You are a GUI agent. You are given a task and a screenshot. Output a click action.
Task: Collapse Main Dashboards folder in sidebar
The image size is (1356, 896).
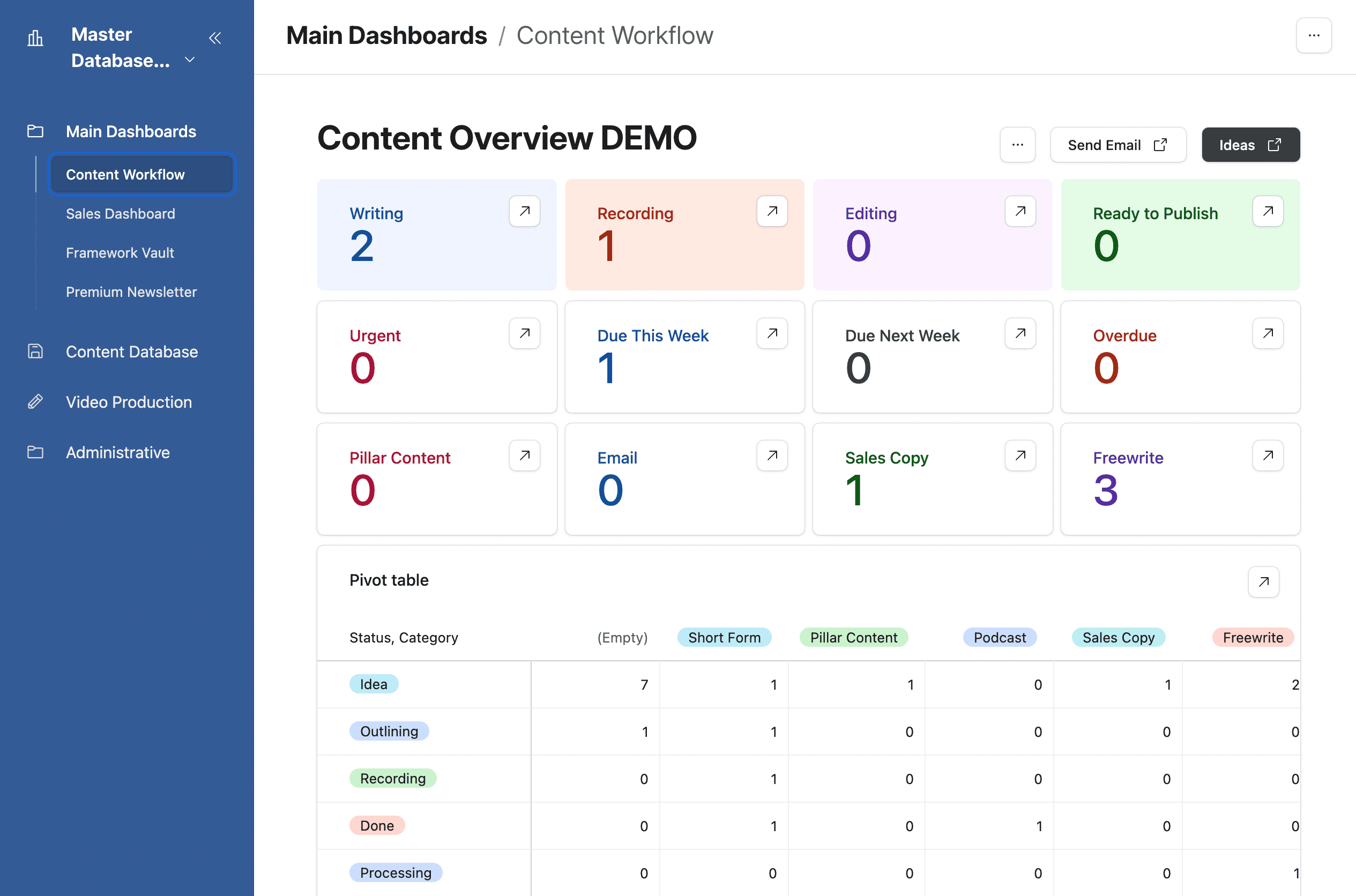click(130, 131)
